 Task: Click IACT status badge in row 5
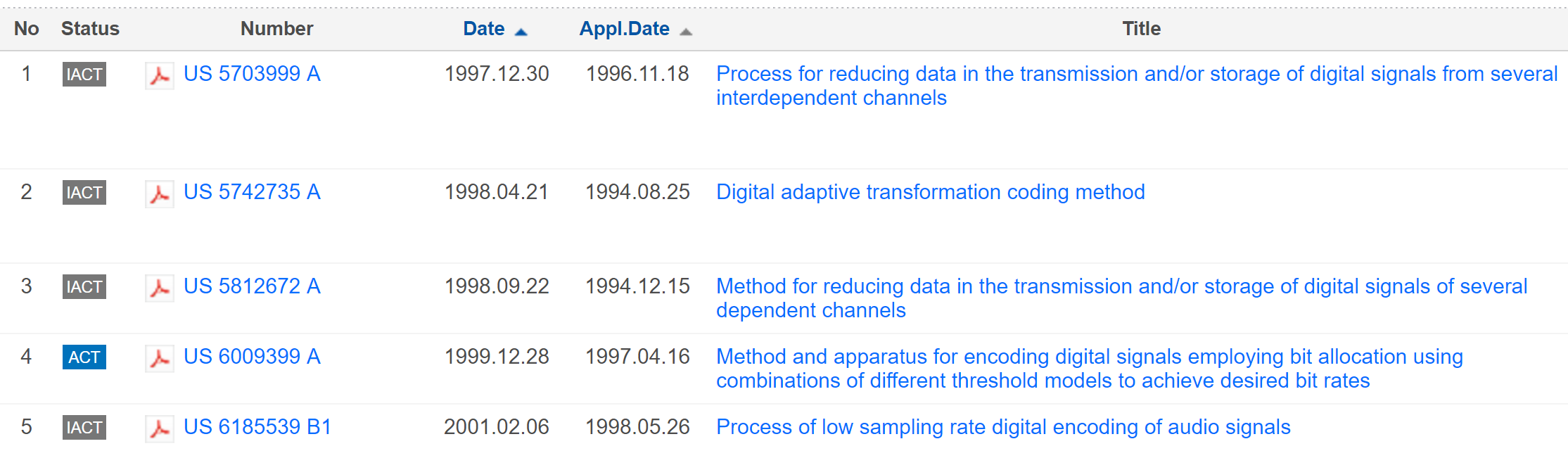[x=84, y=428]
